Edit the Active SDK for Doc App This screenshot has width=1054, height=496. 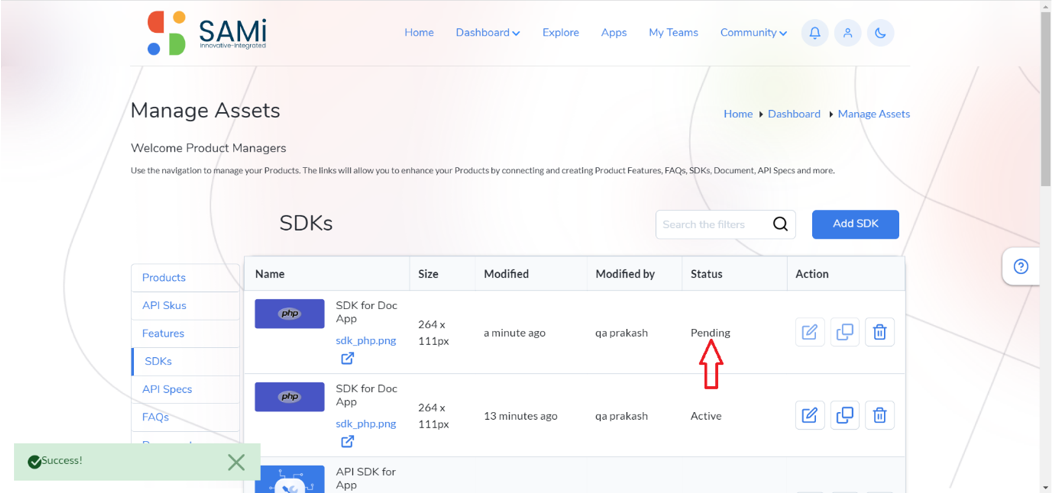click(x=809, y=415)
